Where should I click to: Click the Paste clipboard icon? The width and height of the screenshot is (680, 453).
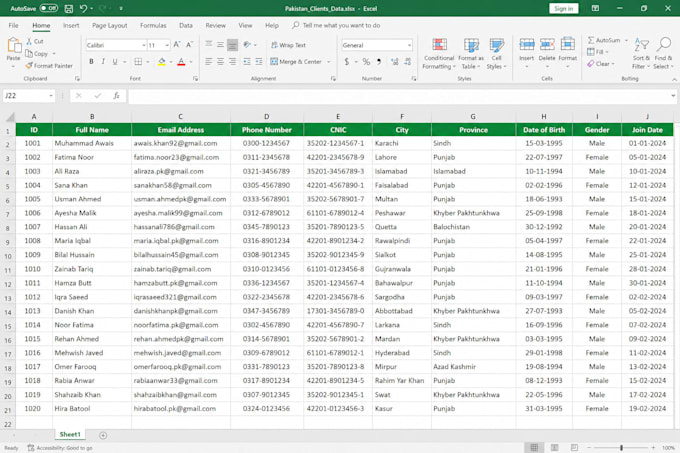tap(13, 45)
